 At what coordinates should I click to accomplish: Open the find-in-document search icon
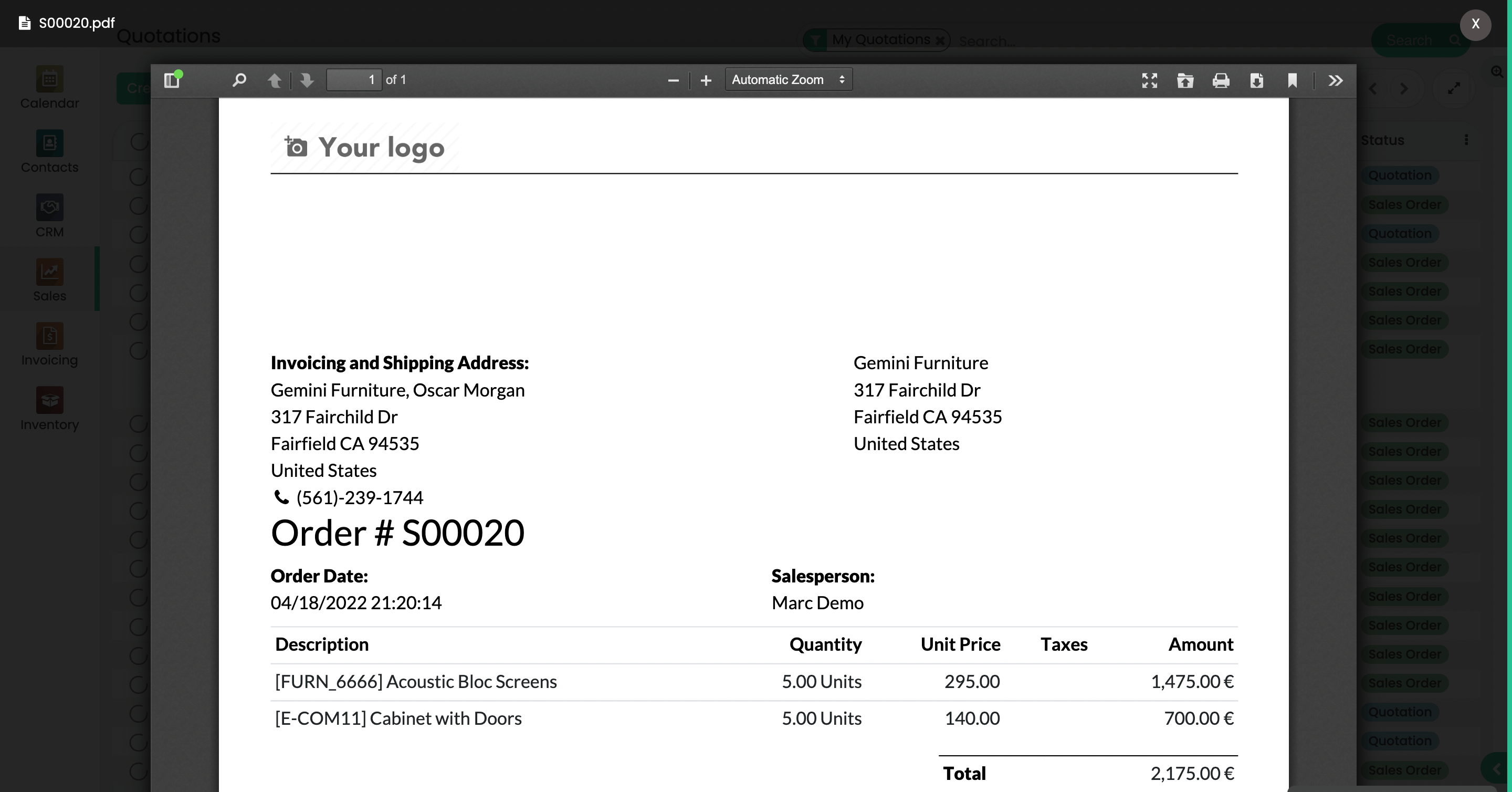point(239,80)
